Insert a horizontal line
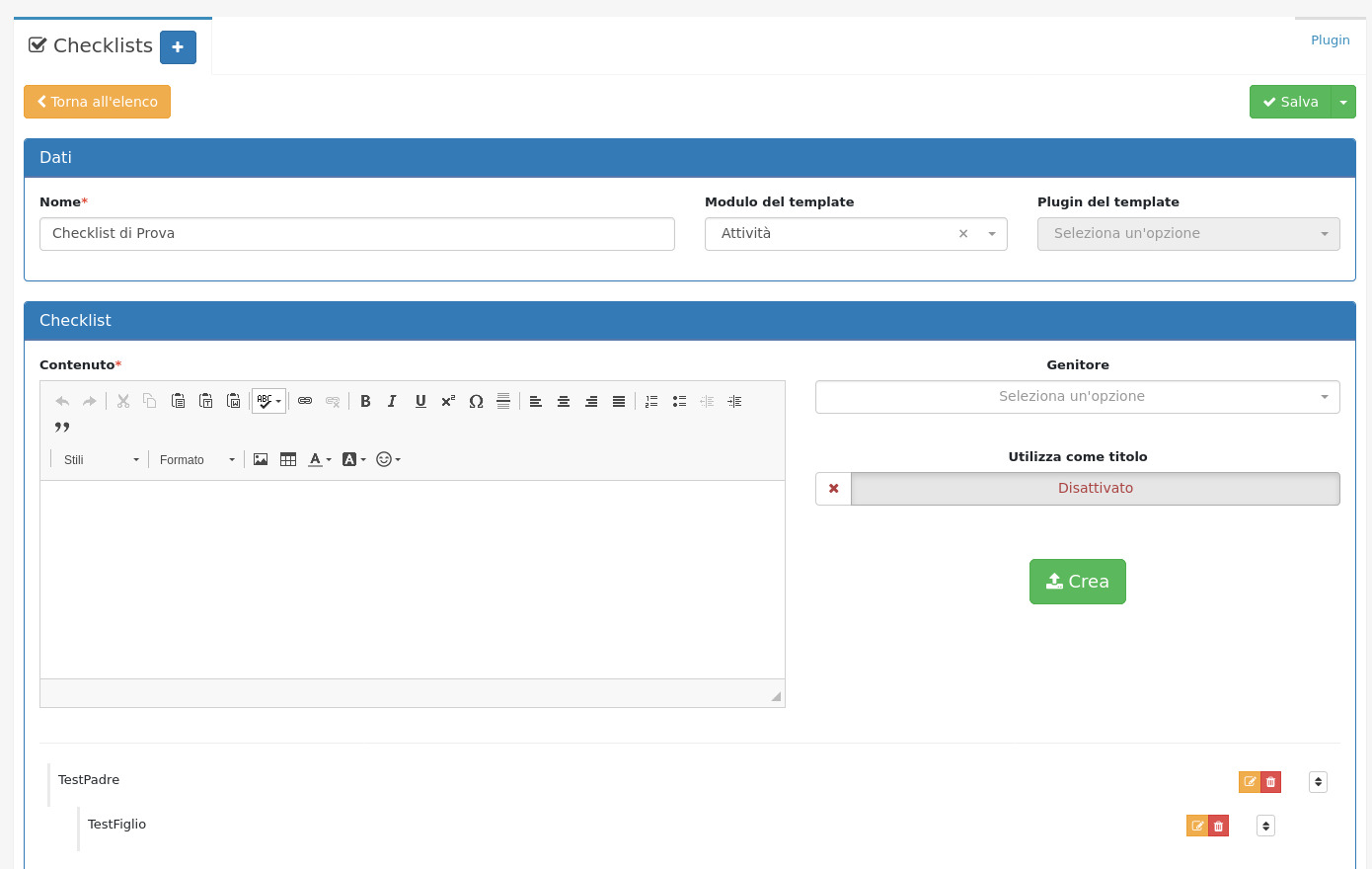The image size is (1372, 869). click(503, 401)
